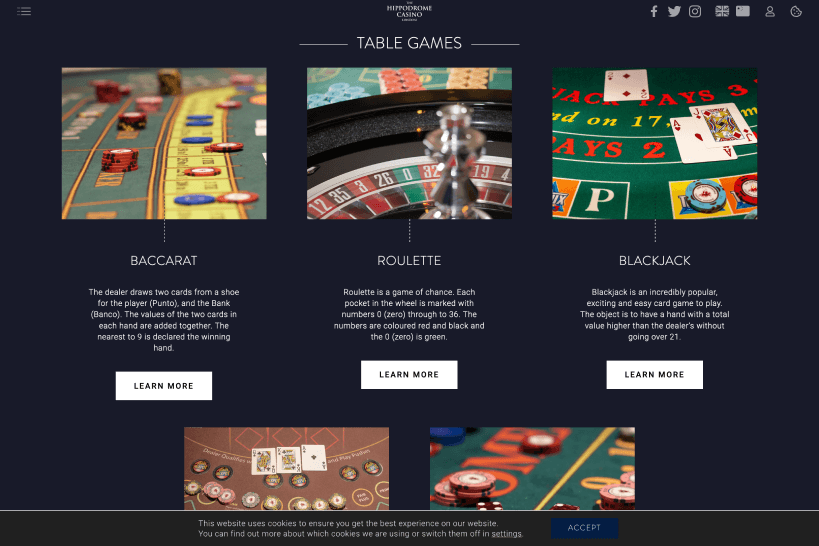Select the Blackjack table photo
Screen dimensions: 819x546
pos(654,143)
